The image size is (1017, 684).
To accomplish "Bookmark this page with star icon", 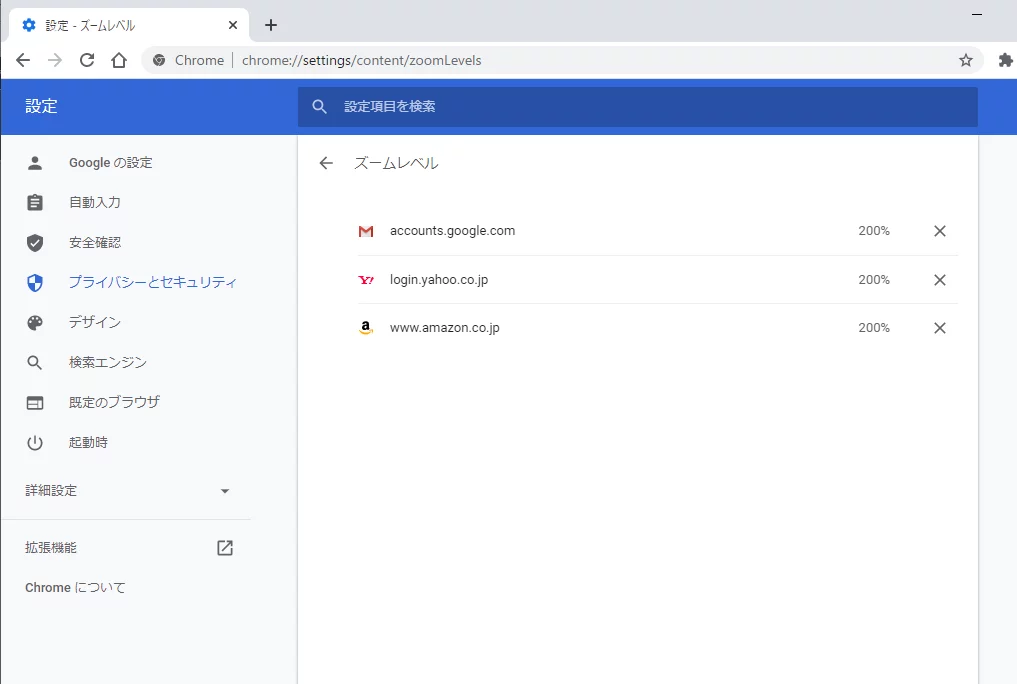I will [965, 60].
